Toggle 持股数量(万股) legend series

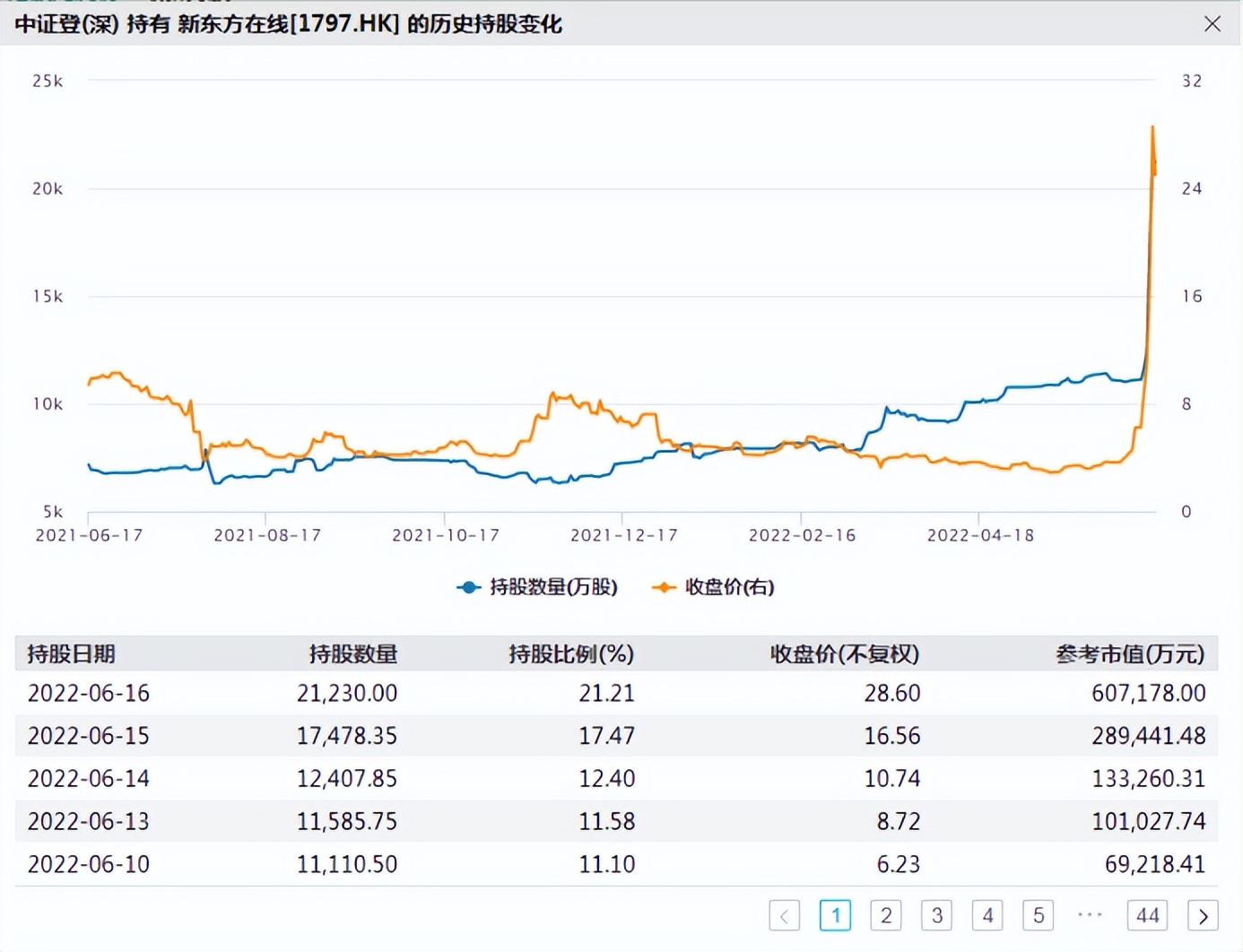(537, 587)
